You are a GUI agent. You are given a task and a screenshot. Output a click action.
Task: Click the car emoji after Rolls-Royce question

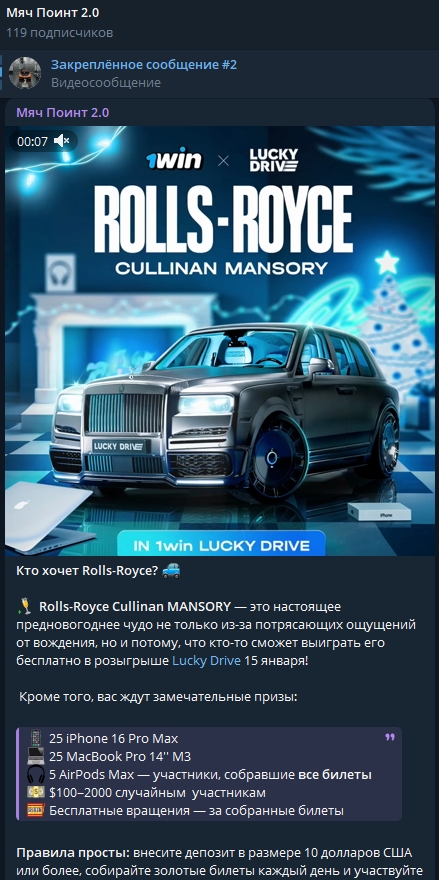tap(171, 571)
